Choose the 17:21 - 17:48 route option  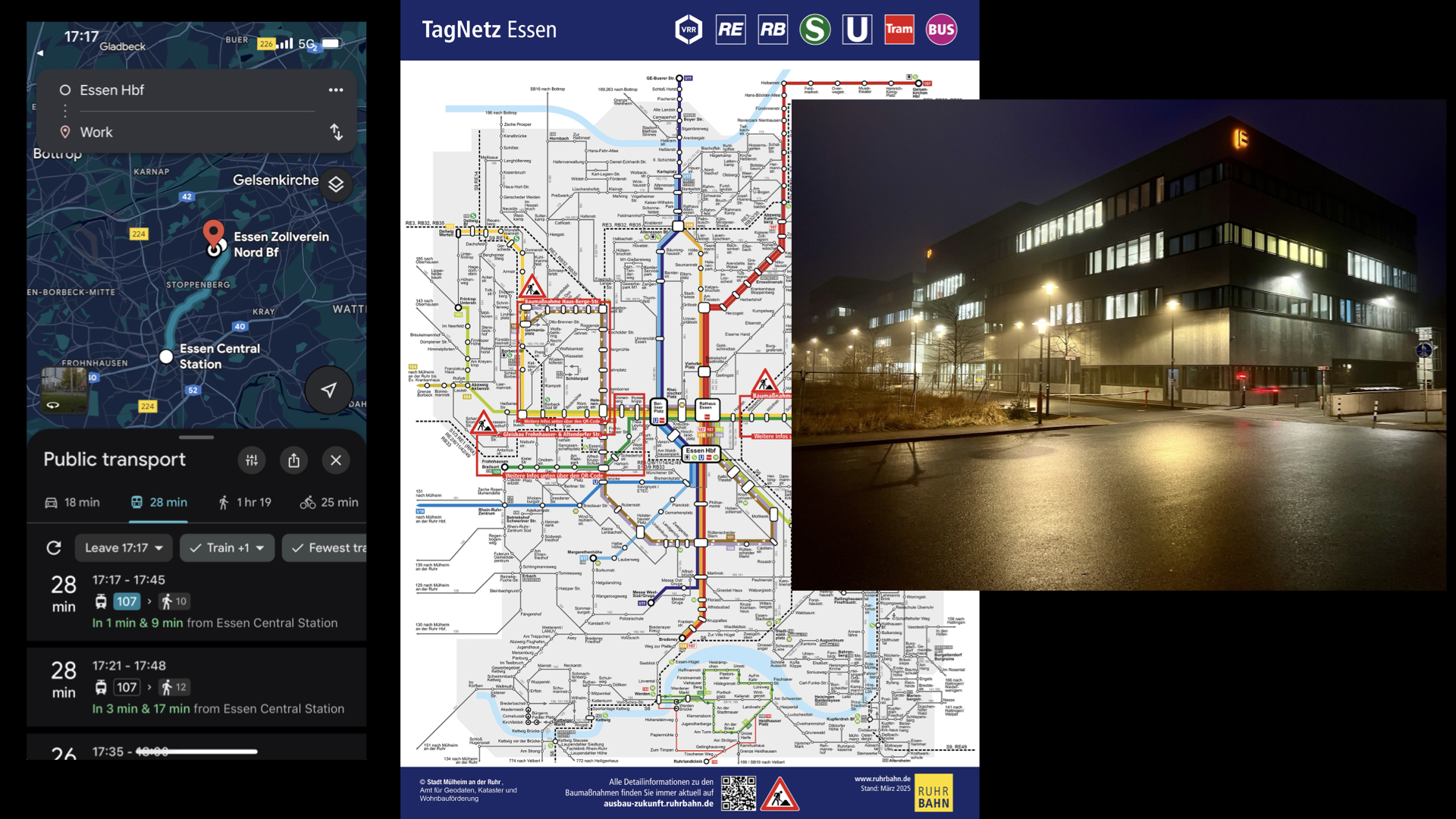(x=196, y=687)
